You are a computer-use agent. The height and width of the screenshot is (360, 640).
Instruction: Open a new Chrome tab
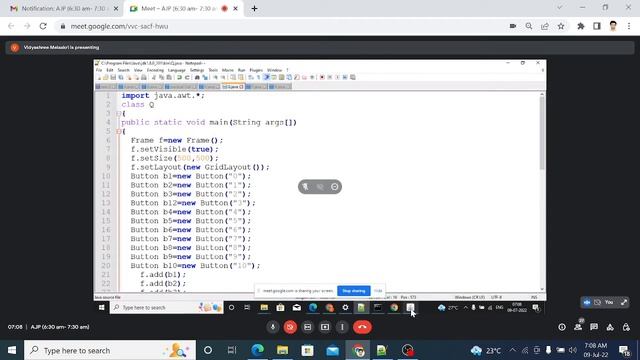tap(254, 9)
